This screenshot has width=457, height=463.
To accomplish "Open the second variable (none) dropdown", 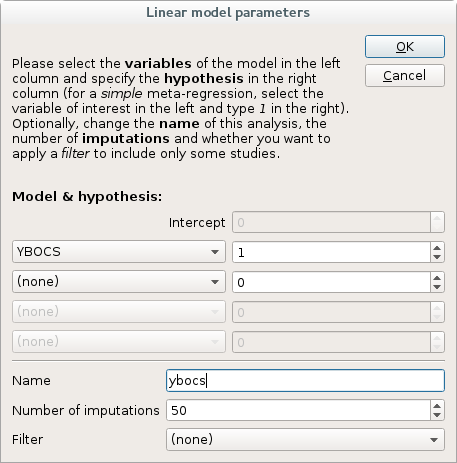I will 119,282.
